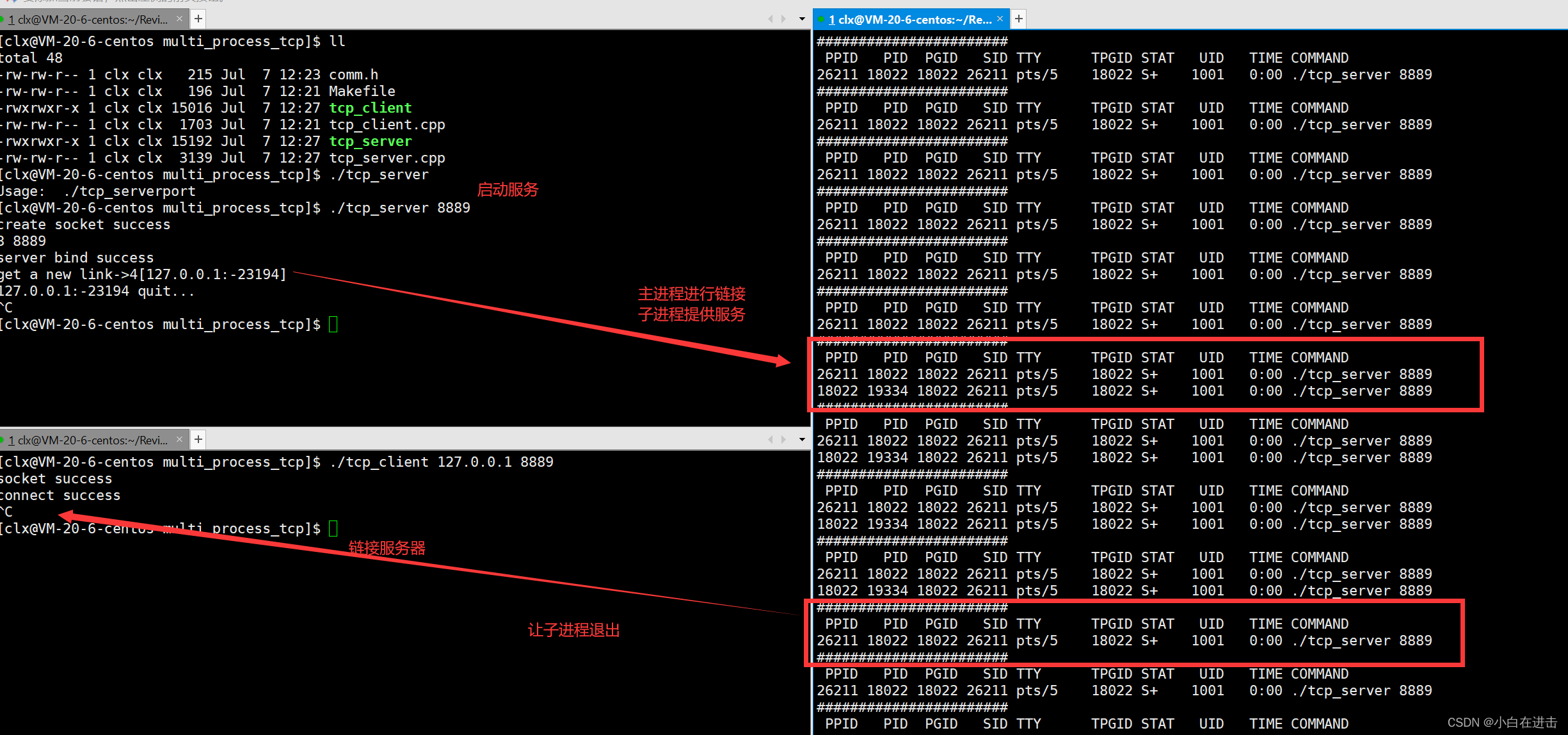
Task: Click the 'll' command in top-left terminal
Action: tap(337, 41)
